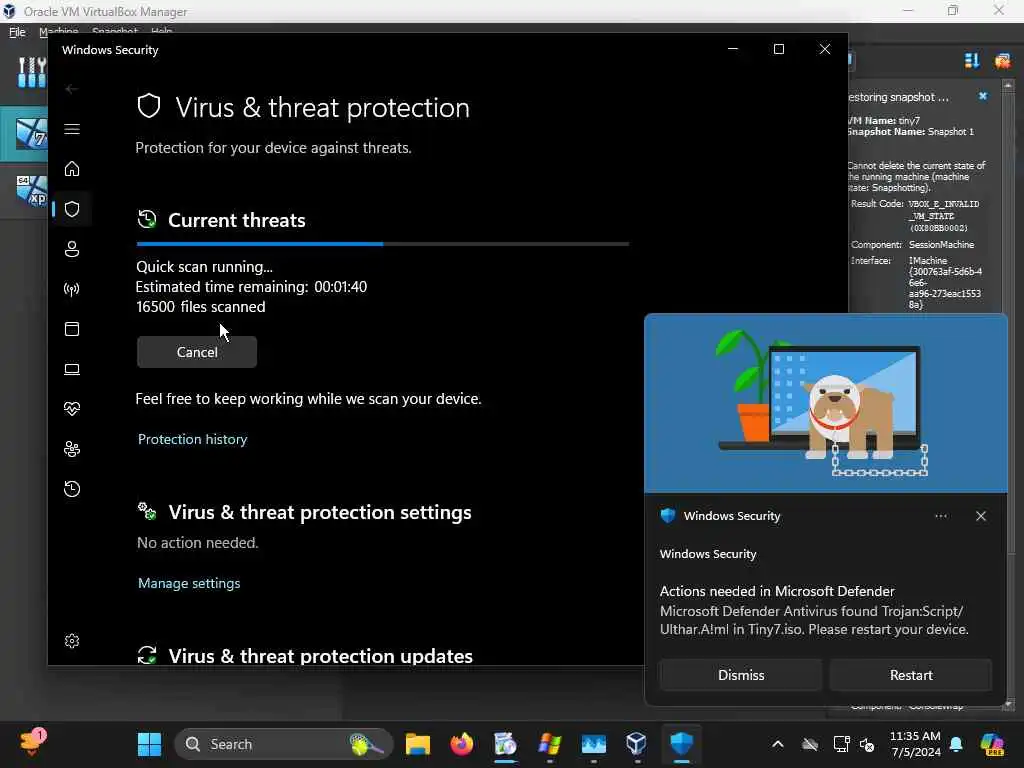Open the Manage settings link

point(189,583)
